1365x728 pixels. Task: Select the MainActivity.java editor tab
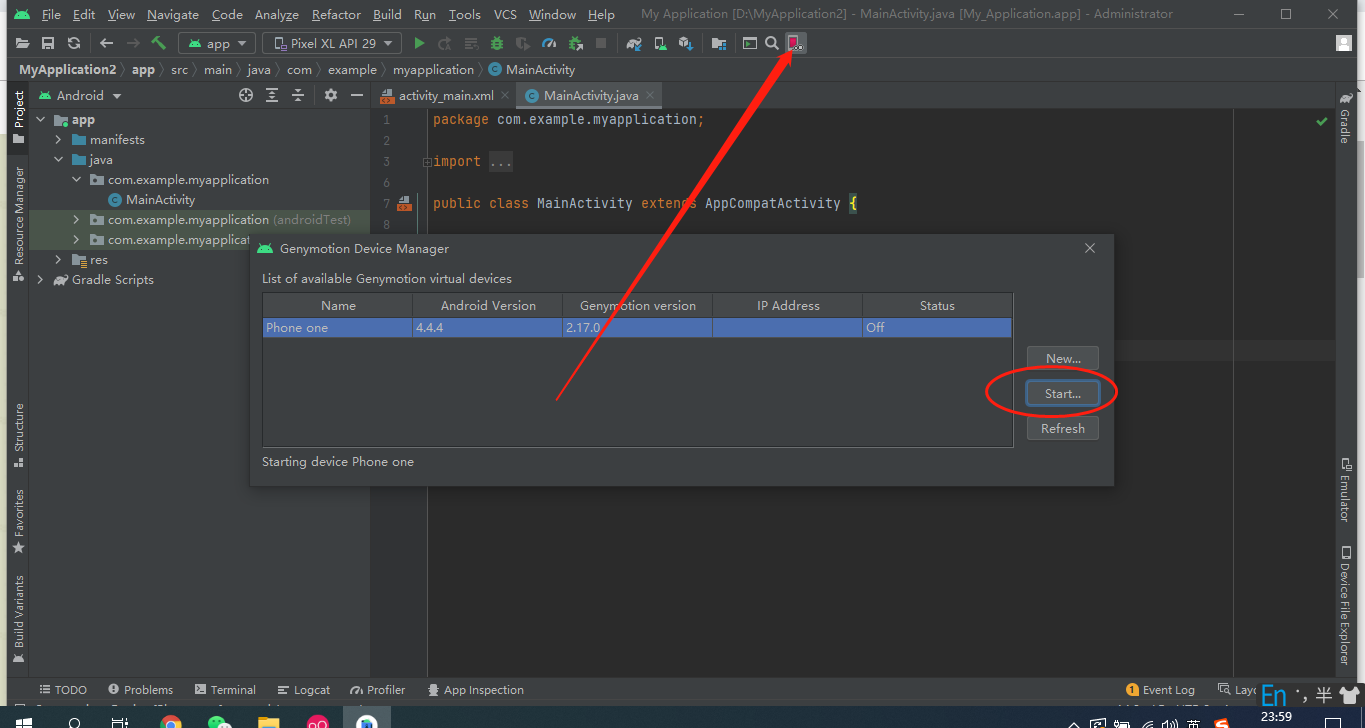[x=591, y=96]
